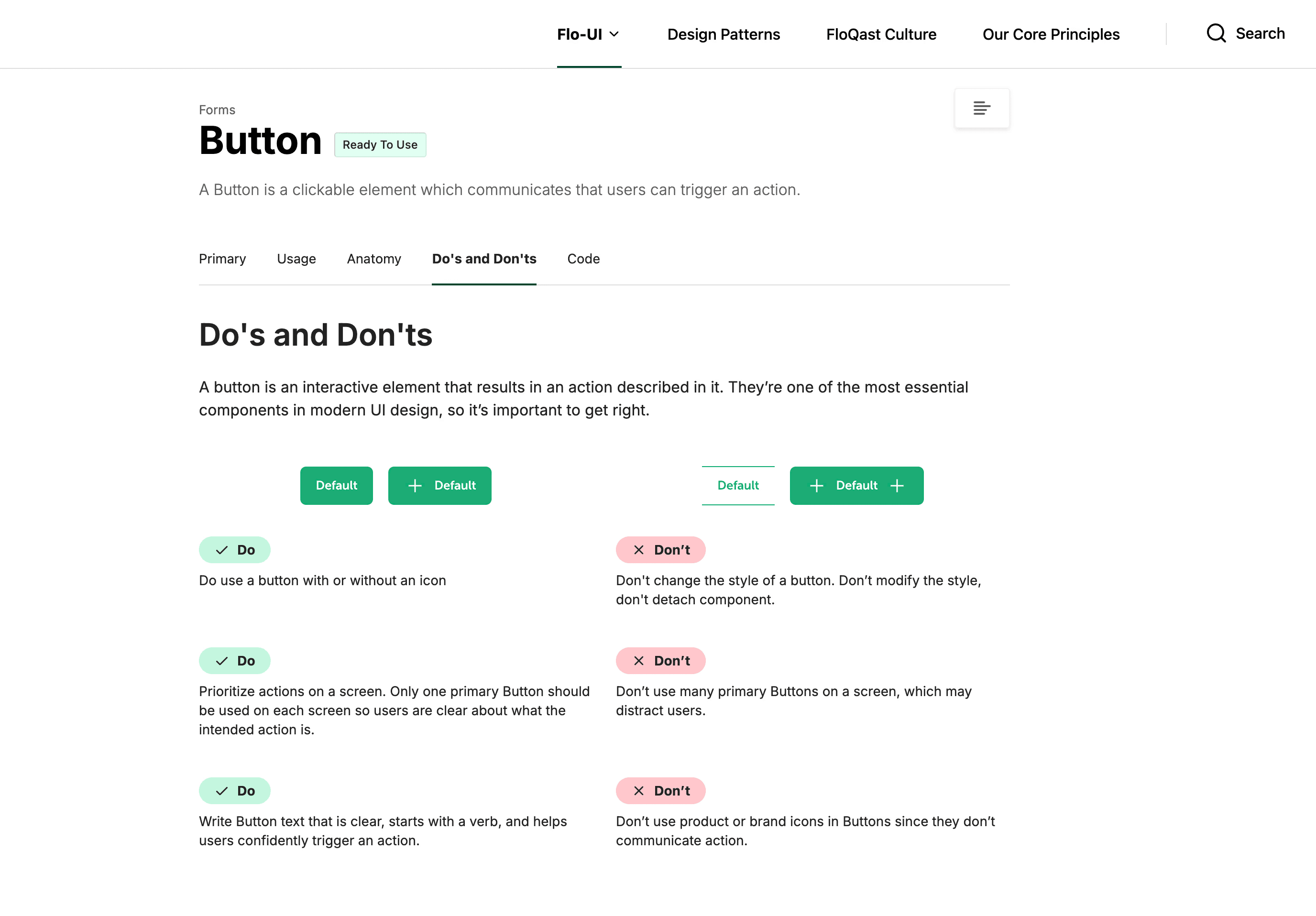Open the Code tab
Screen dimensions: 1316x916
(583, 259)
